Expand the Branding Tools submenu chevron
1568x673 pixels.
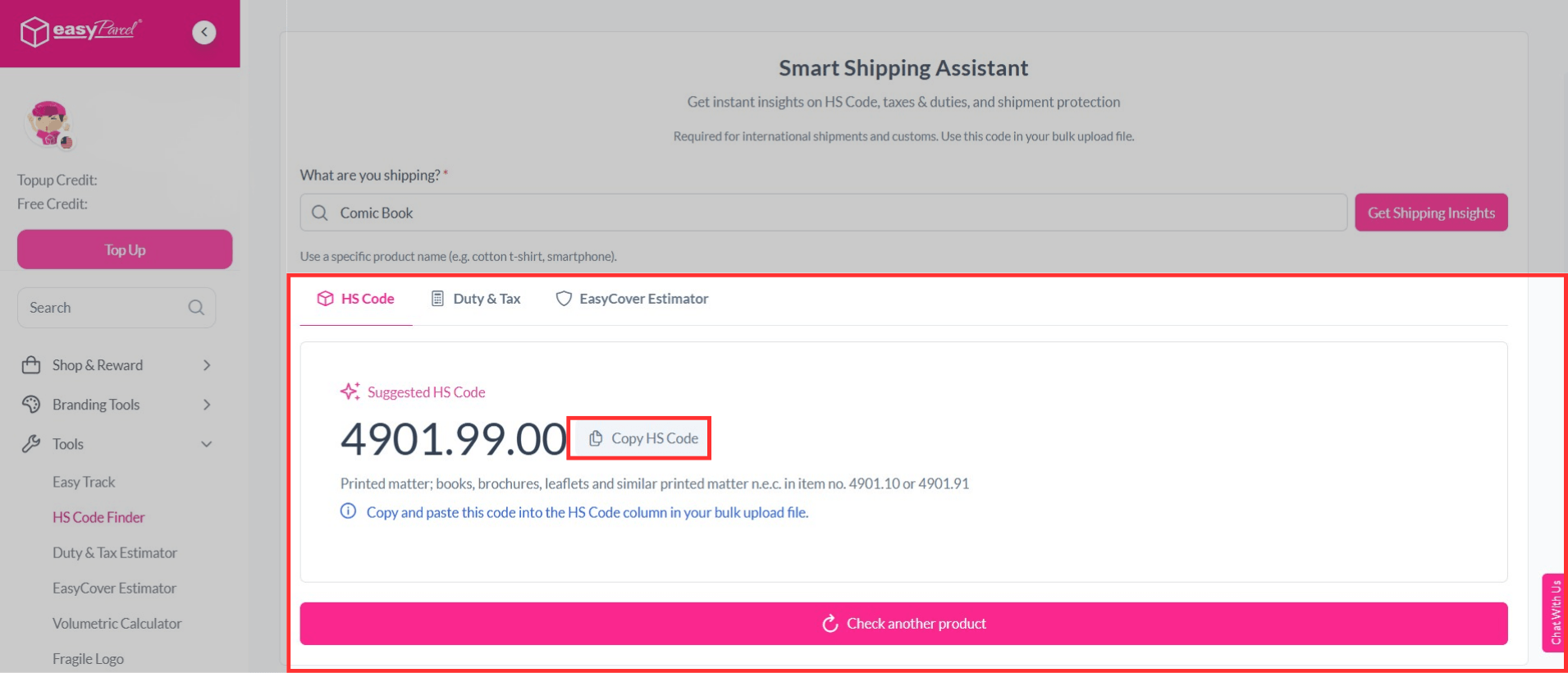[207, 405]
